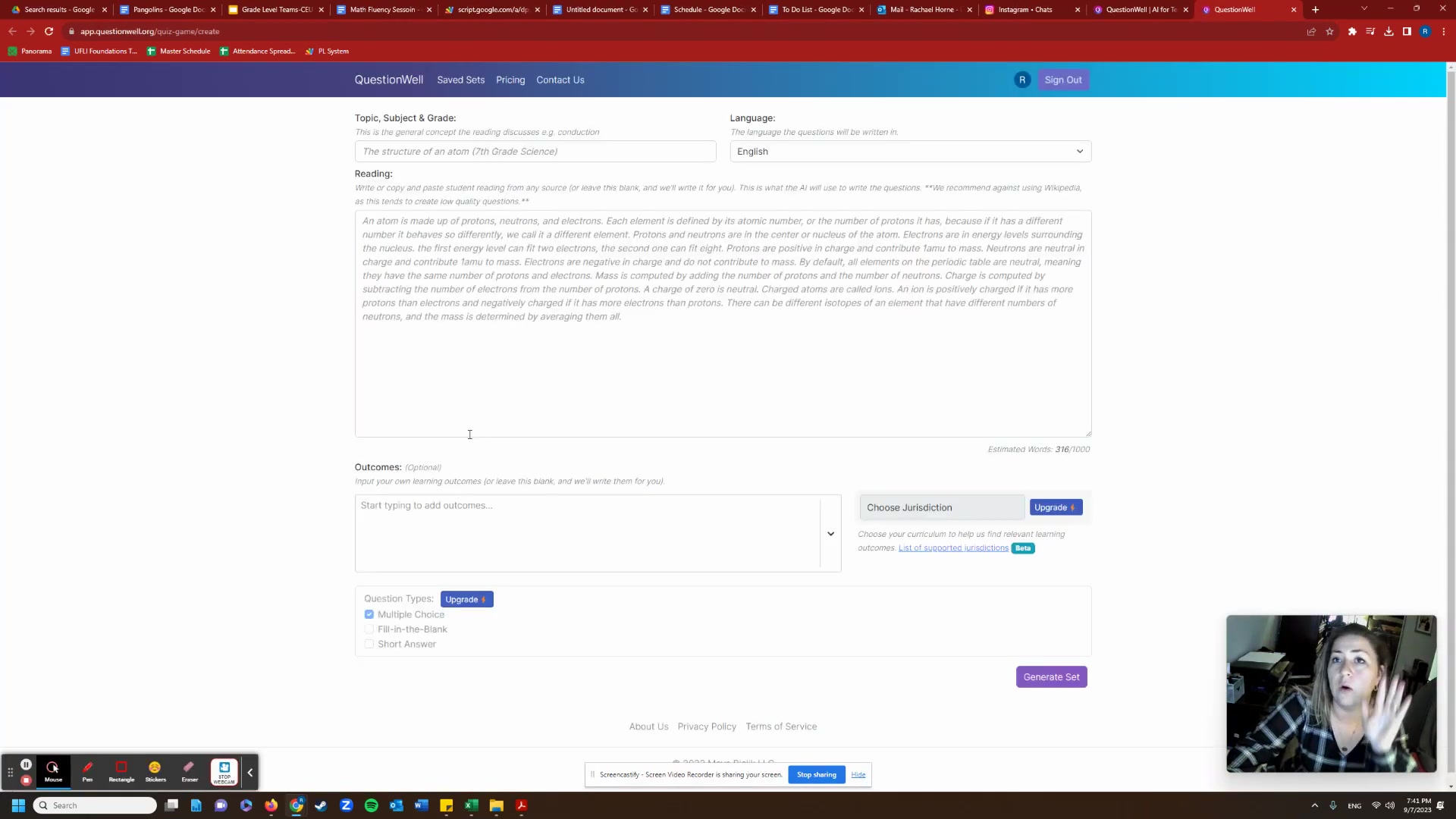Open Pricing in the navbar

point(510,80)
